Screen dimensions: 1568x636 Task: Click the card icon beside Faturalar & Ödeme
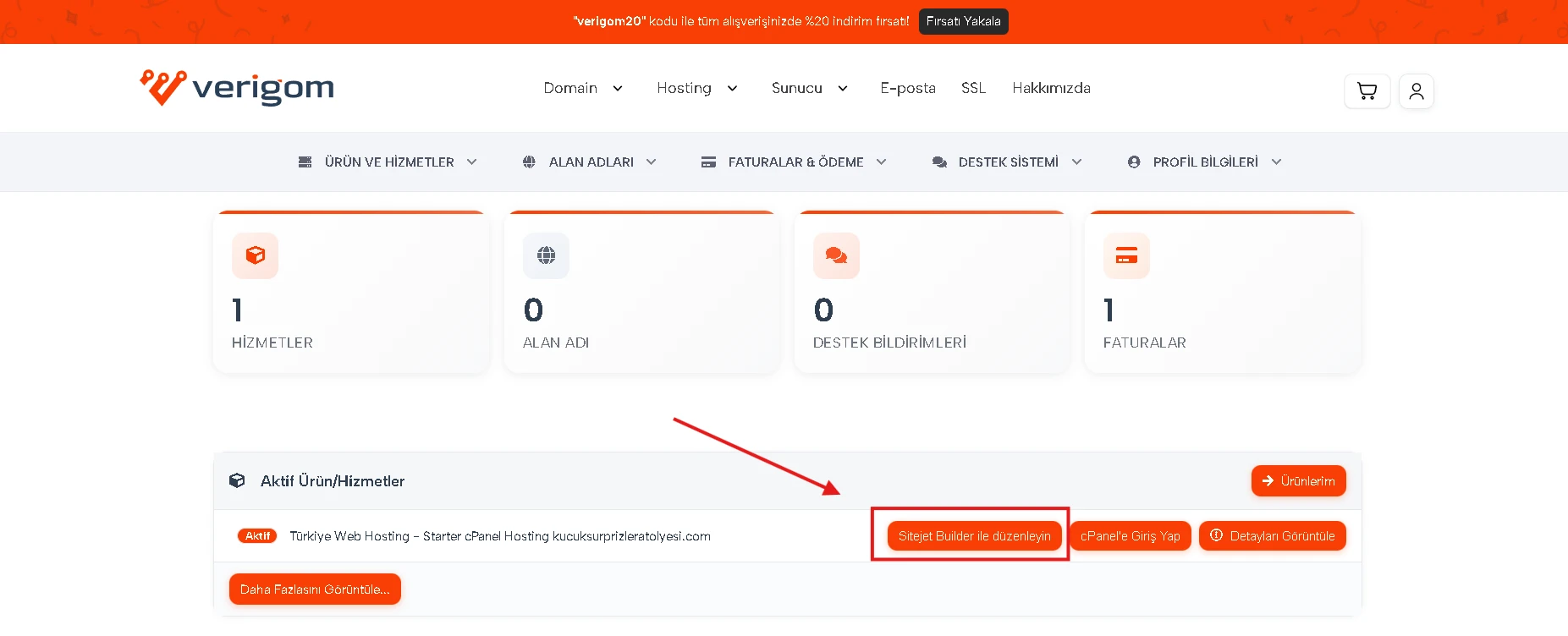click(x=708, y=162)
